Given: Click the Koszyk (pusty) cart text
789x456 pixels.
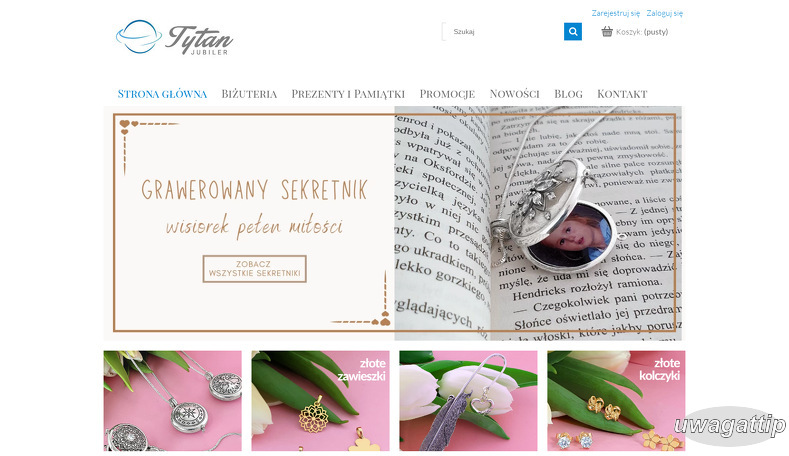Looking at the screenshot, I should coord(642,32).
